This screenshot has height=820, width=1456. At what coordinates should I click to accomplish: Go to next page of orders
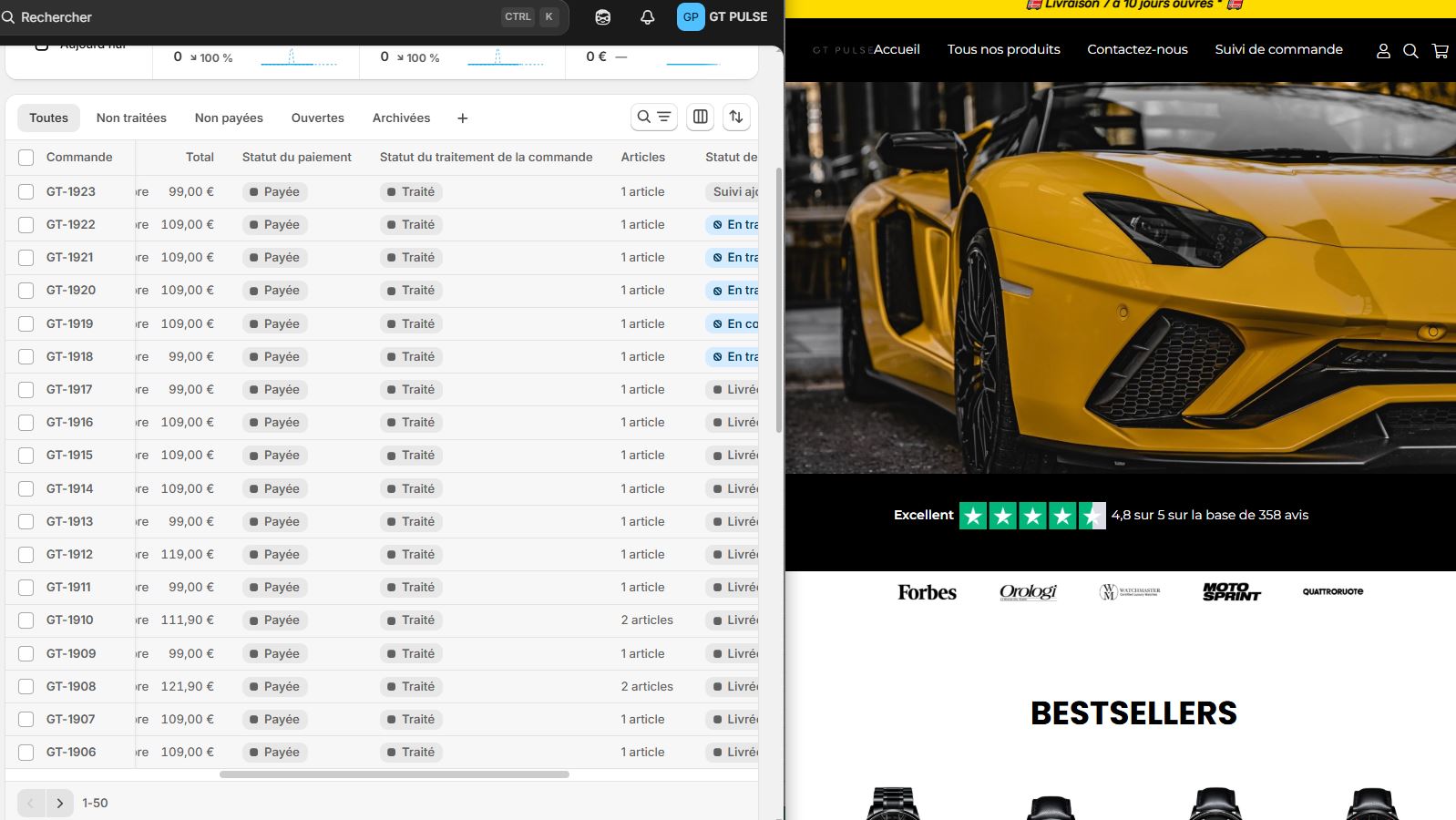pyautogui.click(x=60, y=803)
